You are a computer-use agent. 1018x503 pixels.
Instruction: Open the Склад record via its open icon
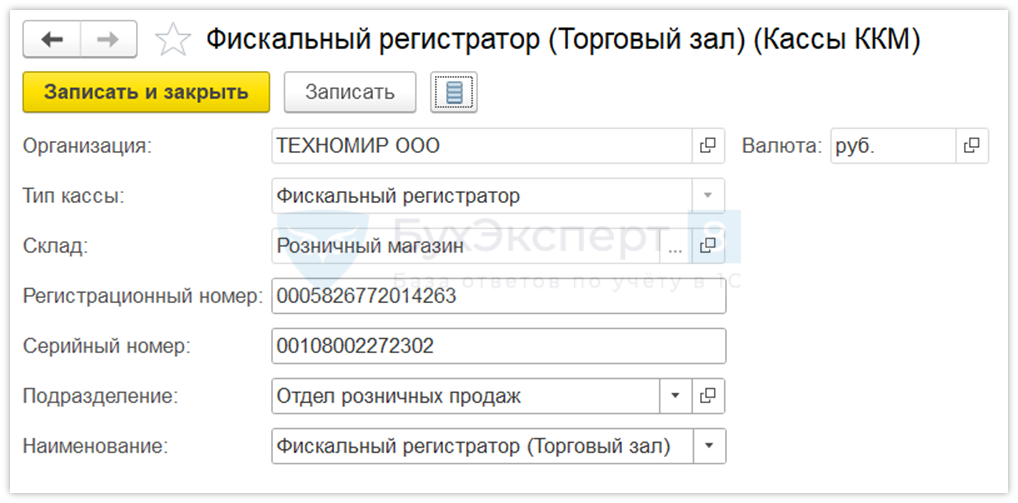point(708,246)
